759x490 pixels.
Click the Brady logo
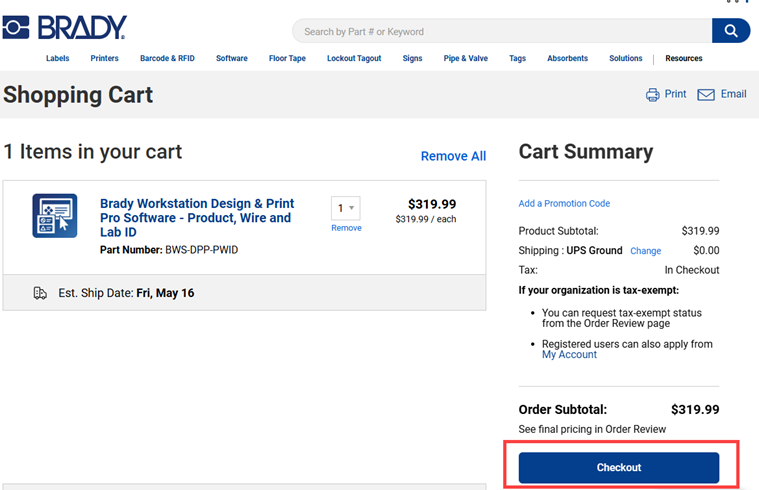click(x=64, y=27)
